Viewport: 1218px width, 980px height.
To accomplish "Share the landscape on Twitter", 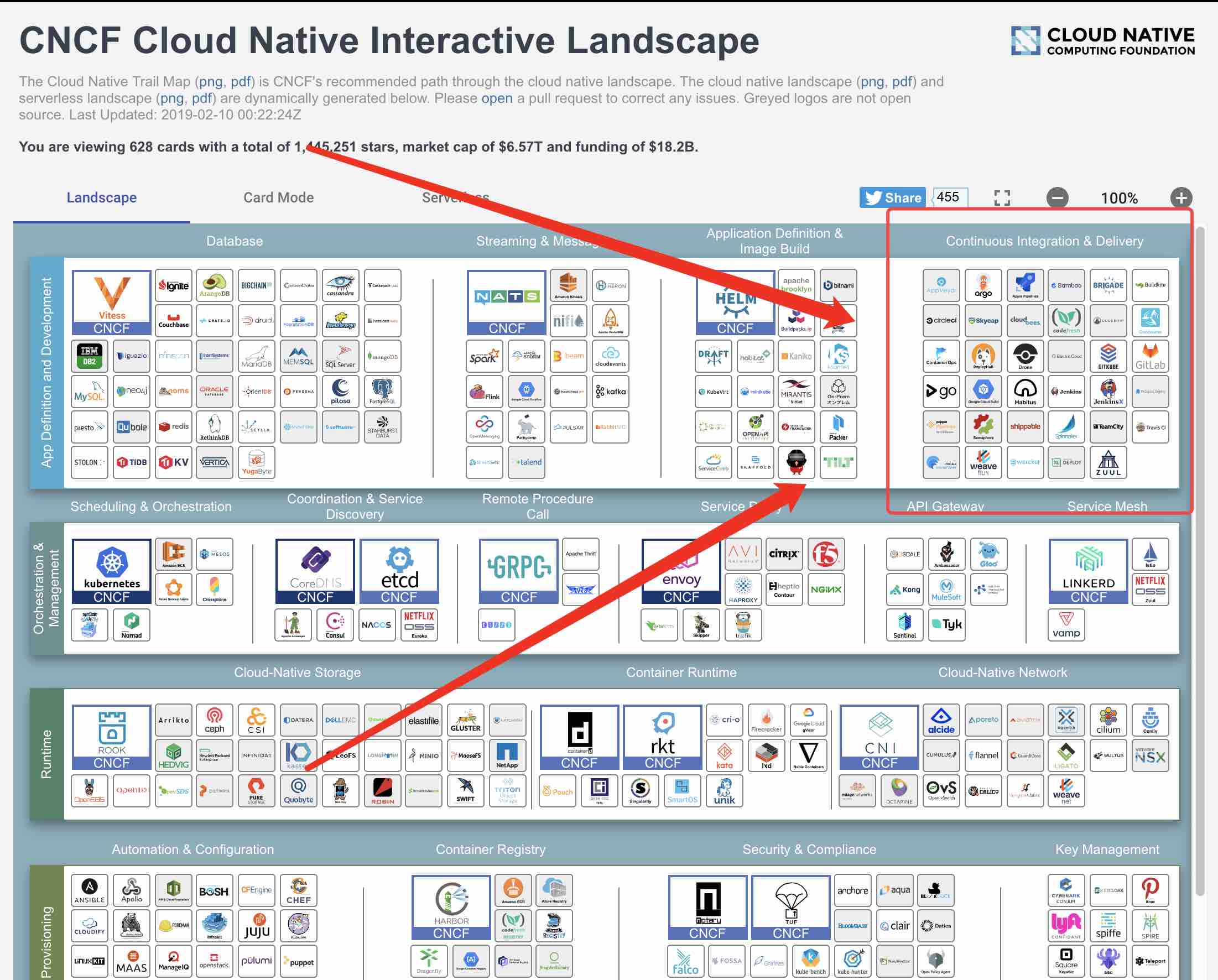I will (x=892, y=197).
